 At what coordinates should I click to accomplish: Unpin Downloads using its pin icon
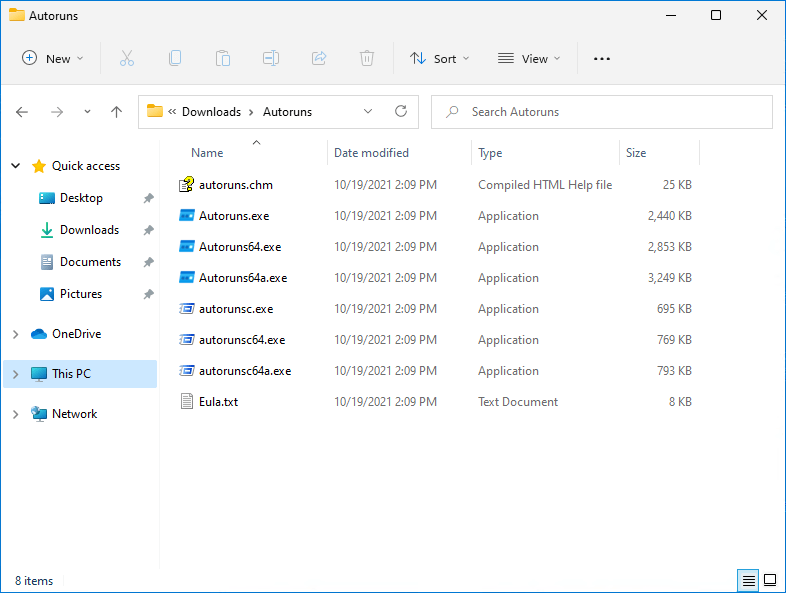148,230
